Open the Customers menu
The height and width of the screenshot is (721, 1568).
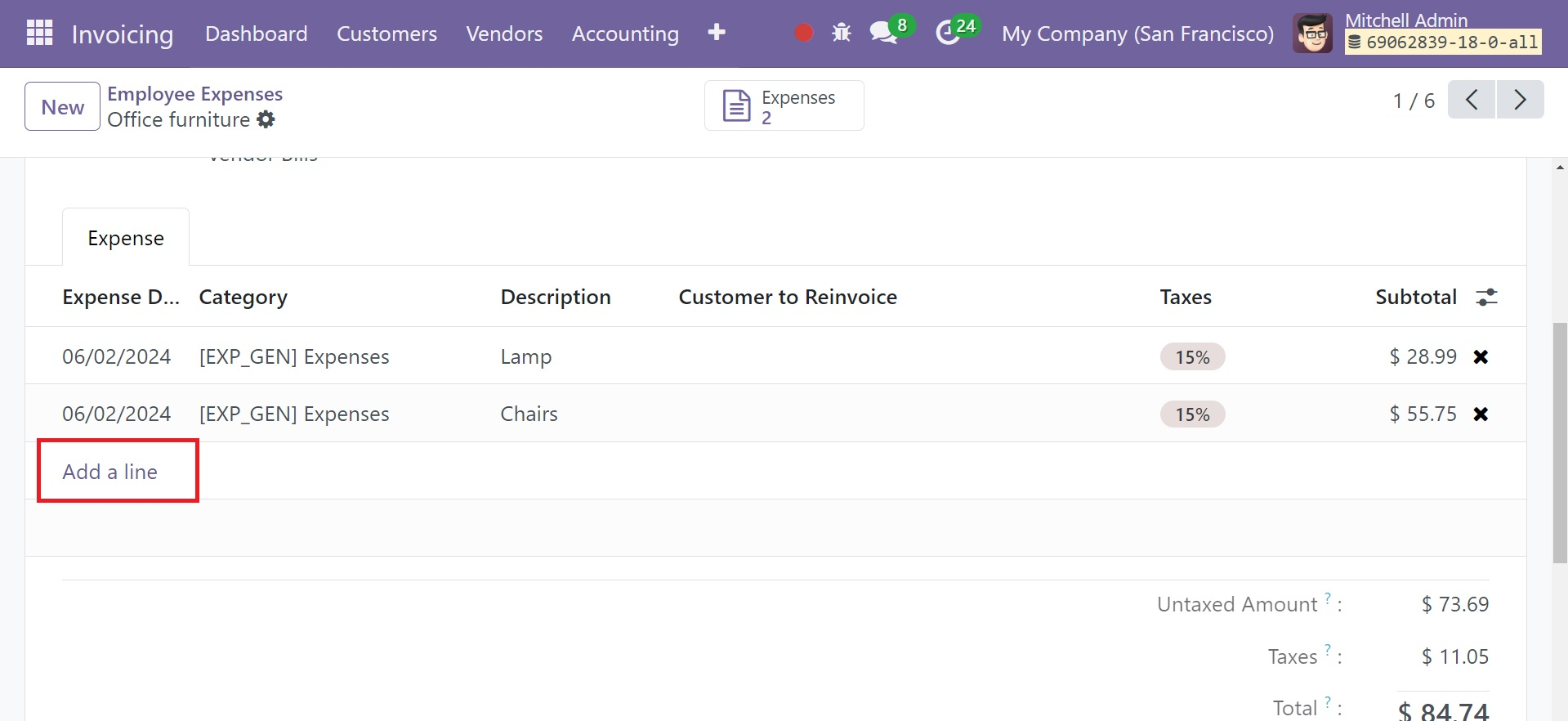[387, 34]
